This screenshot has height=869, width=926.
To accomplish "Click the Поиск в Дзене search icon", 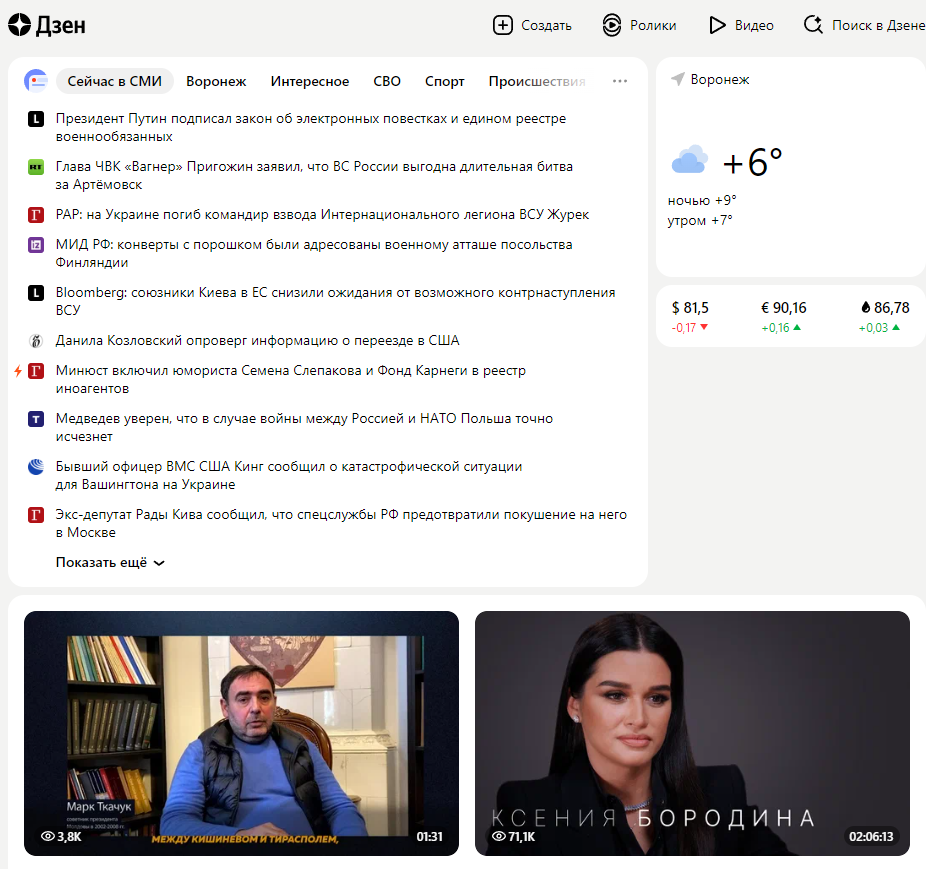I will click(813, 24).
